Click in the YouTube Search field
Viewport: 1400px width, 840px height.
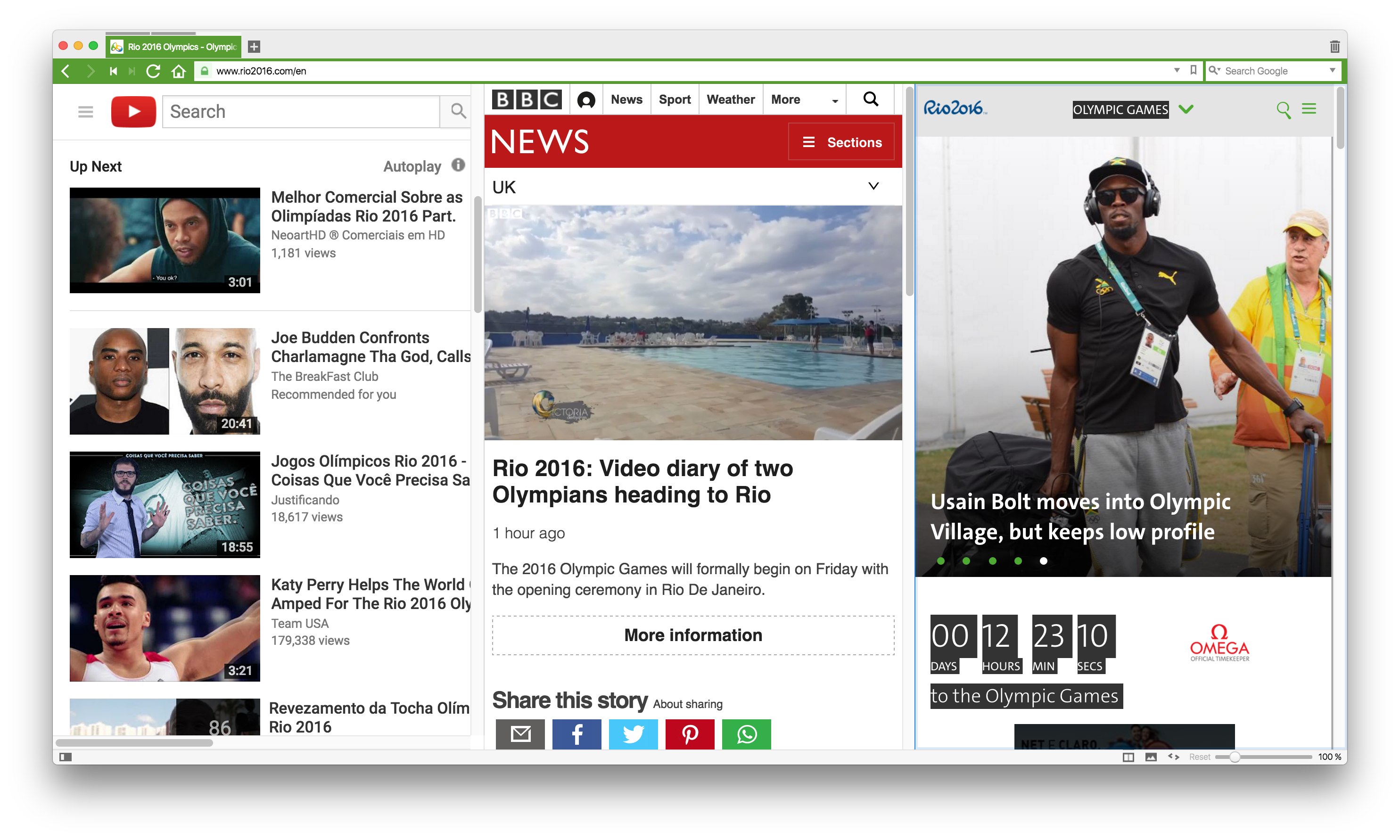[301, 112]
